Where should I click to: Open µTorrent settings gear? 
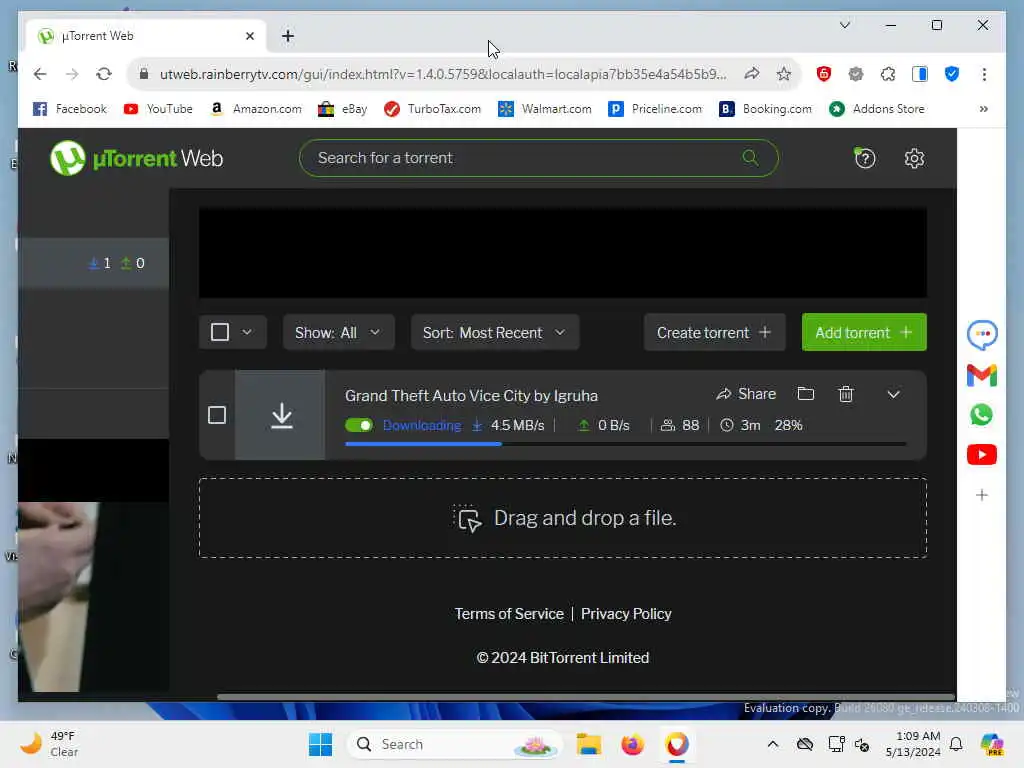pyautogui.click(x=914, y=158)
